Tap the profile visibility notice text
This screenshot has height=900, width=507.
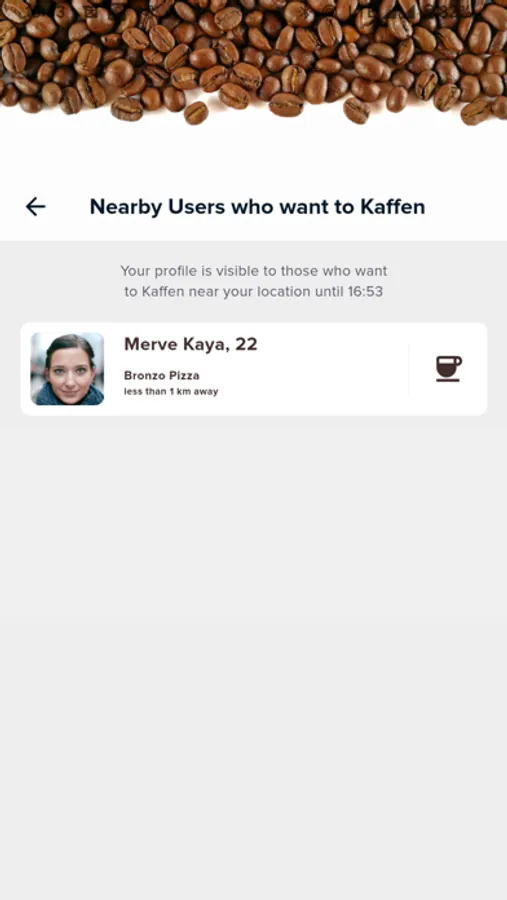click(x=254, y=281)
